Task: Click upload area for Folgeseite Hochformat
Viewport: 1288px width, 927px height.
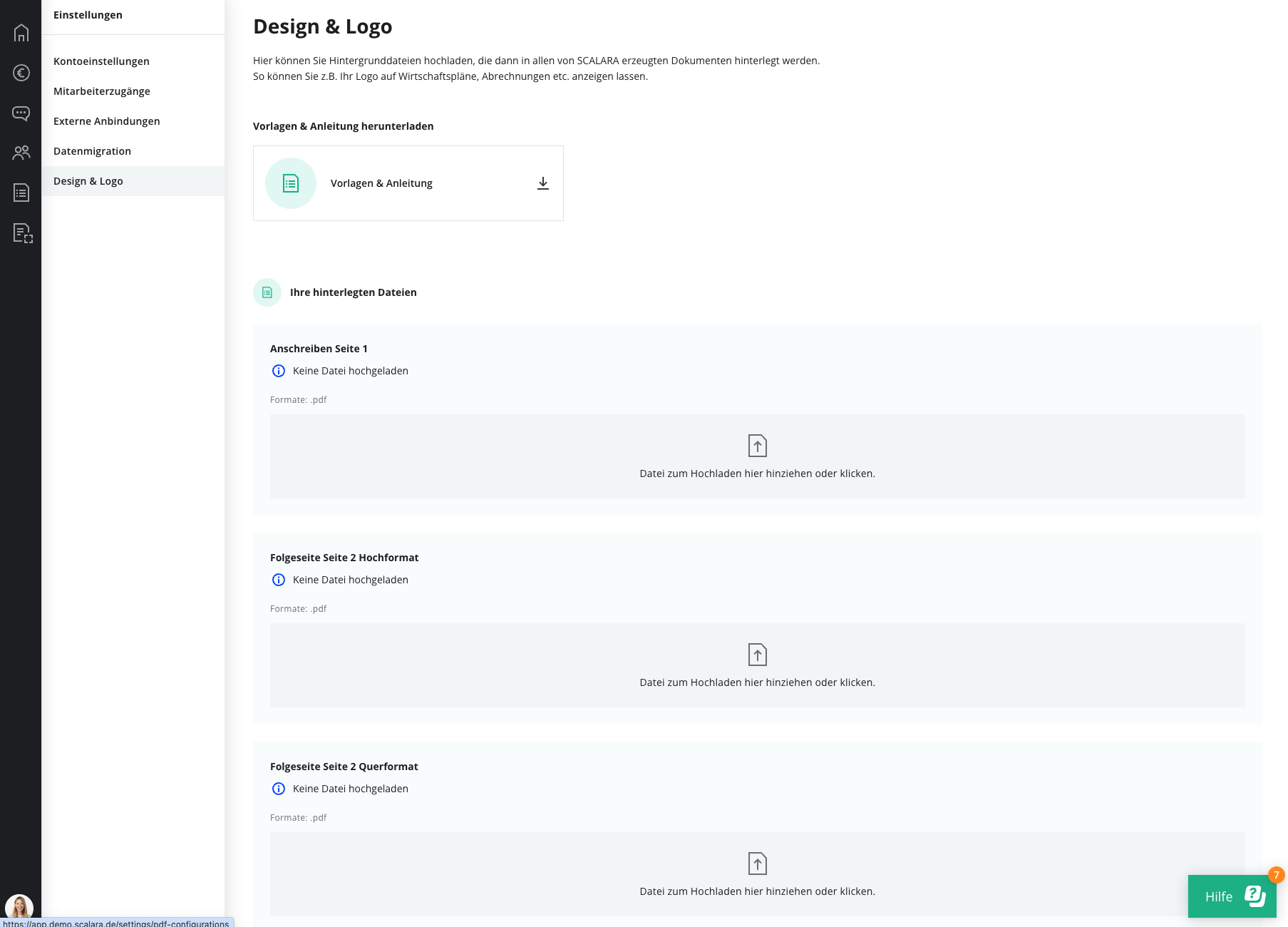Action: point(757,665)
